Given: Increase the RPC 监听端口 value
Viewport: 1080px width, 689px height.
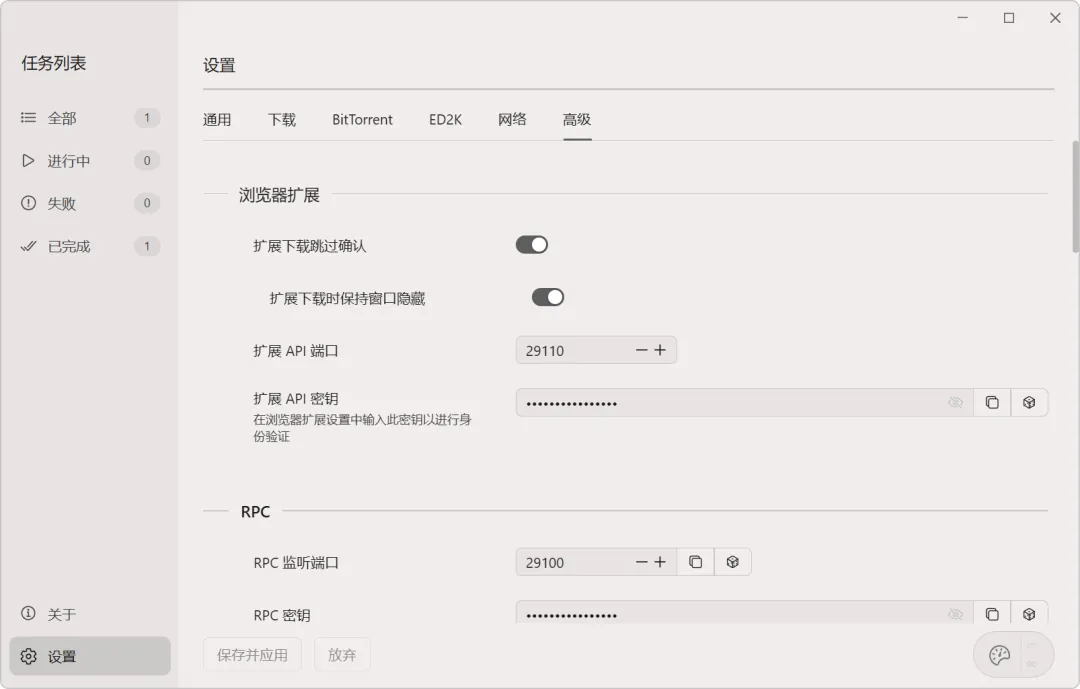Looking at the screenshot, I should 660,562.
